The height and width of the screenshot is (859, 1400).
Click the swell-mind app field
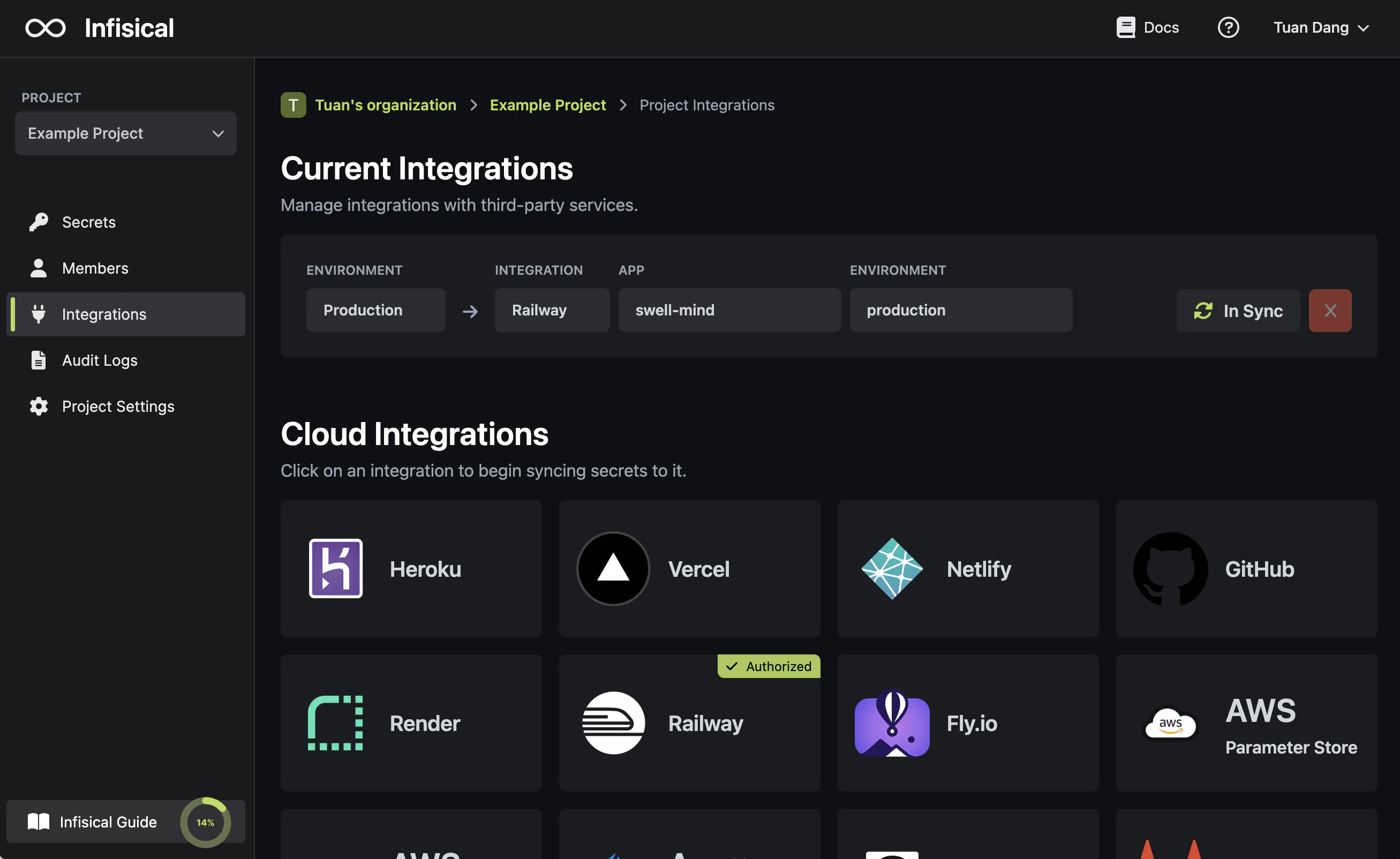(x=729, y=310)
